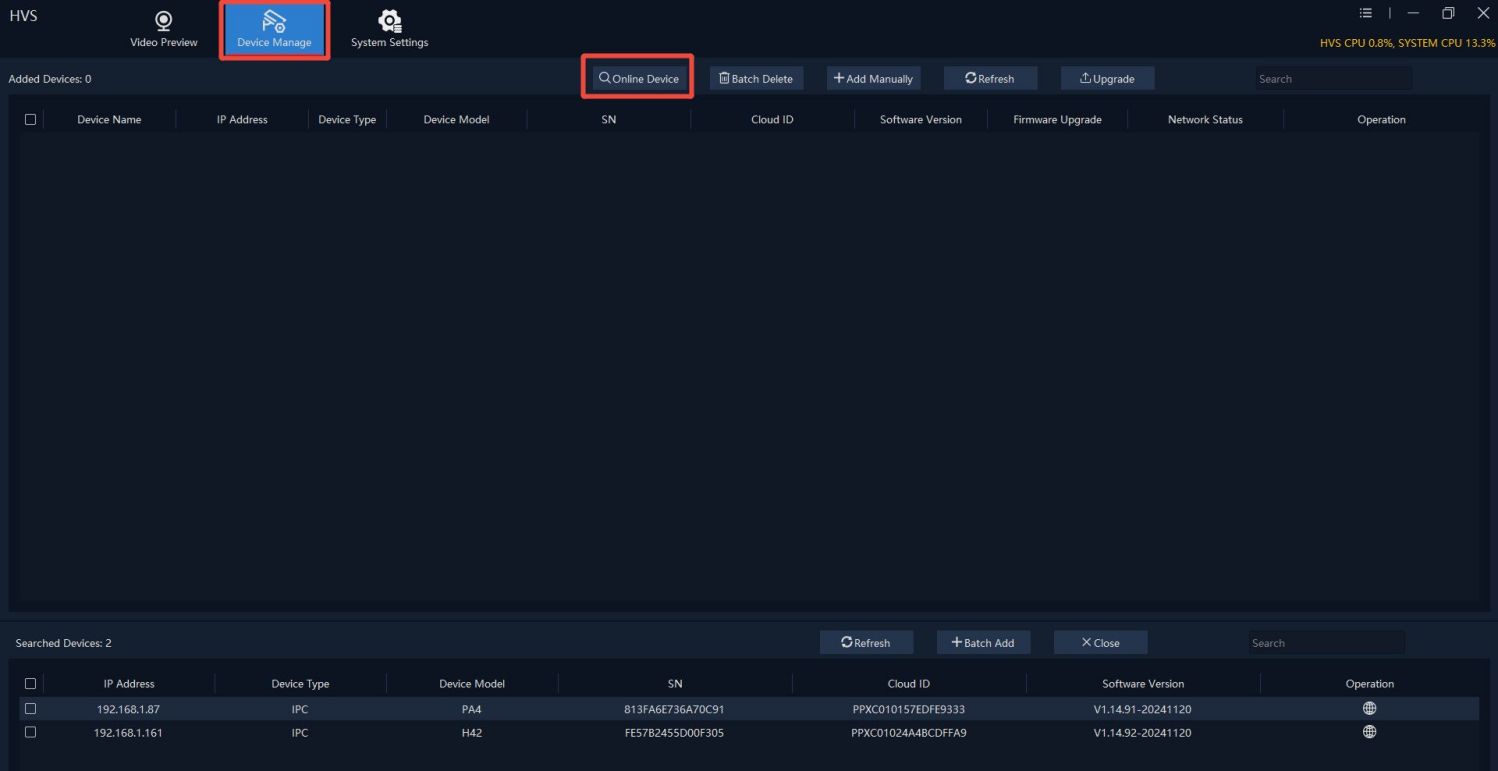The width and height of the screenshot is (1498, 771).
Task: Click device model H42 cell
Action: click(x=472, y=733)
